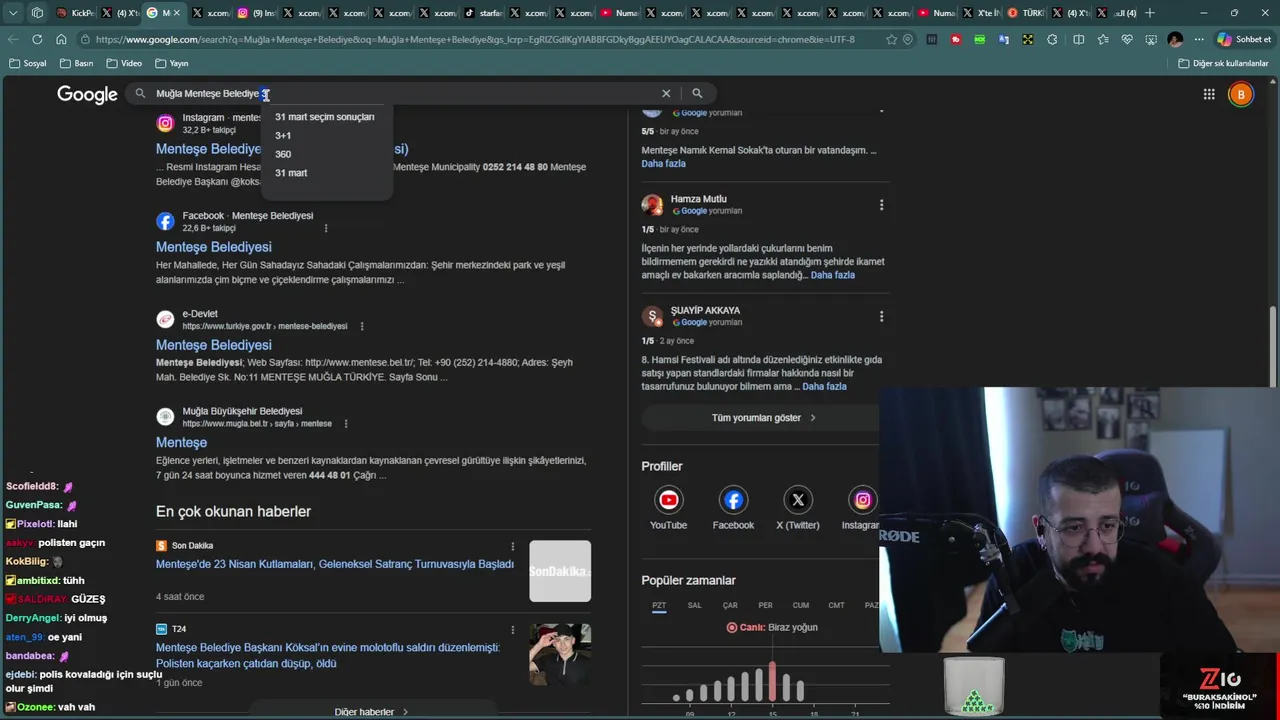Switch to the Instagram (9) tab

tap(254, 13)
